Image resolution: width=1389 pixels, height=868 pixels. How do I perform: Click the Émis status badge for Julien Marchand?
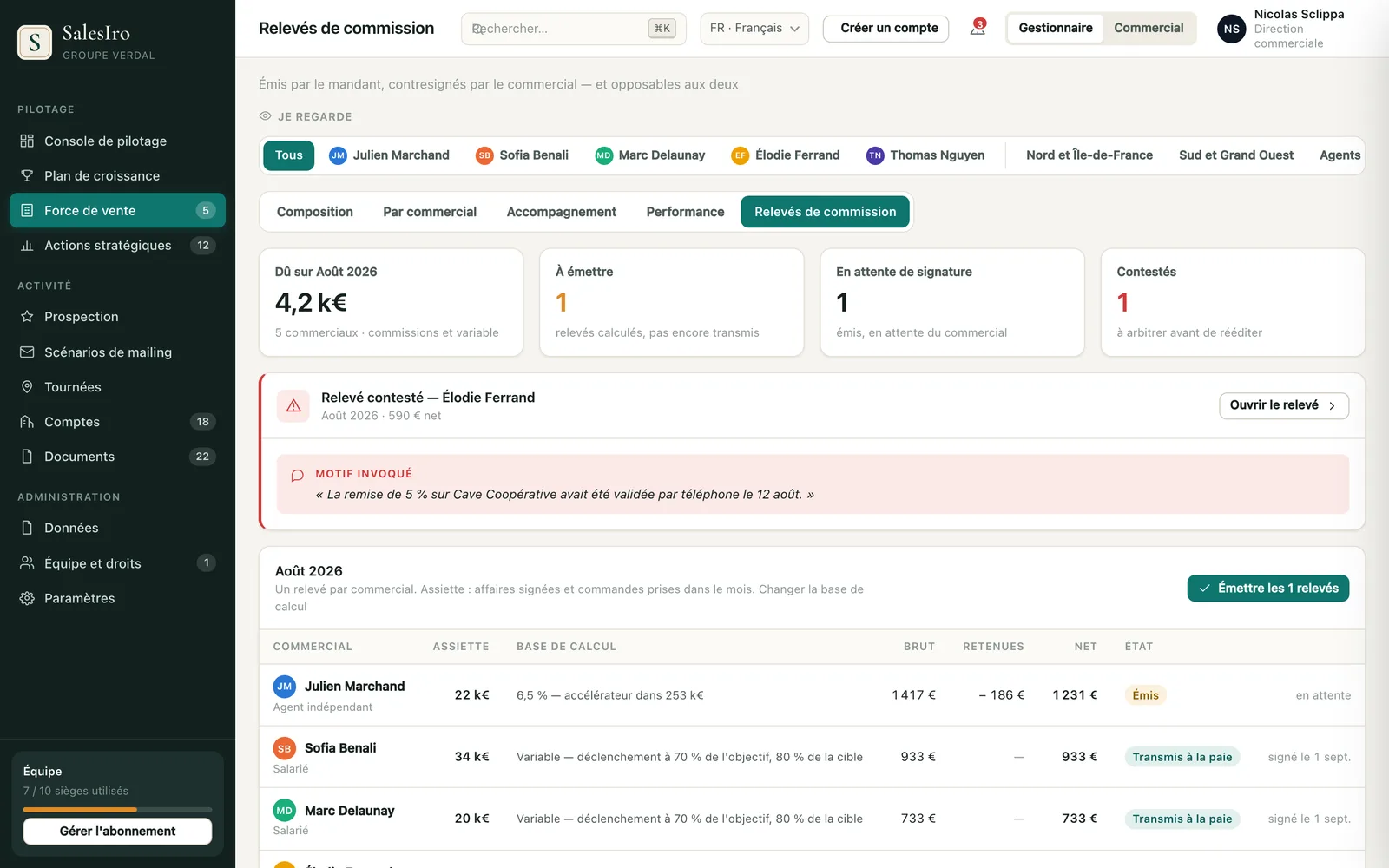[x=1145, y=695]
